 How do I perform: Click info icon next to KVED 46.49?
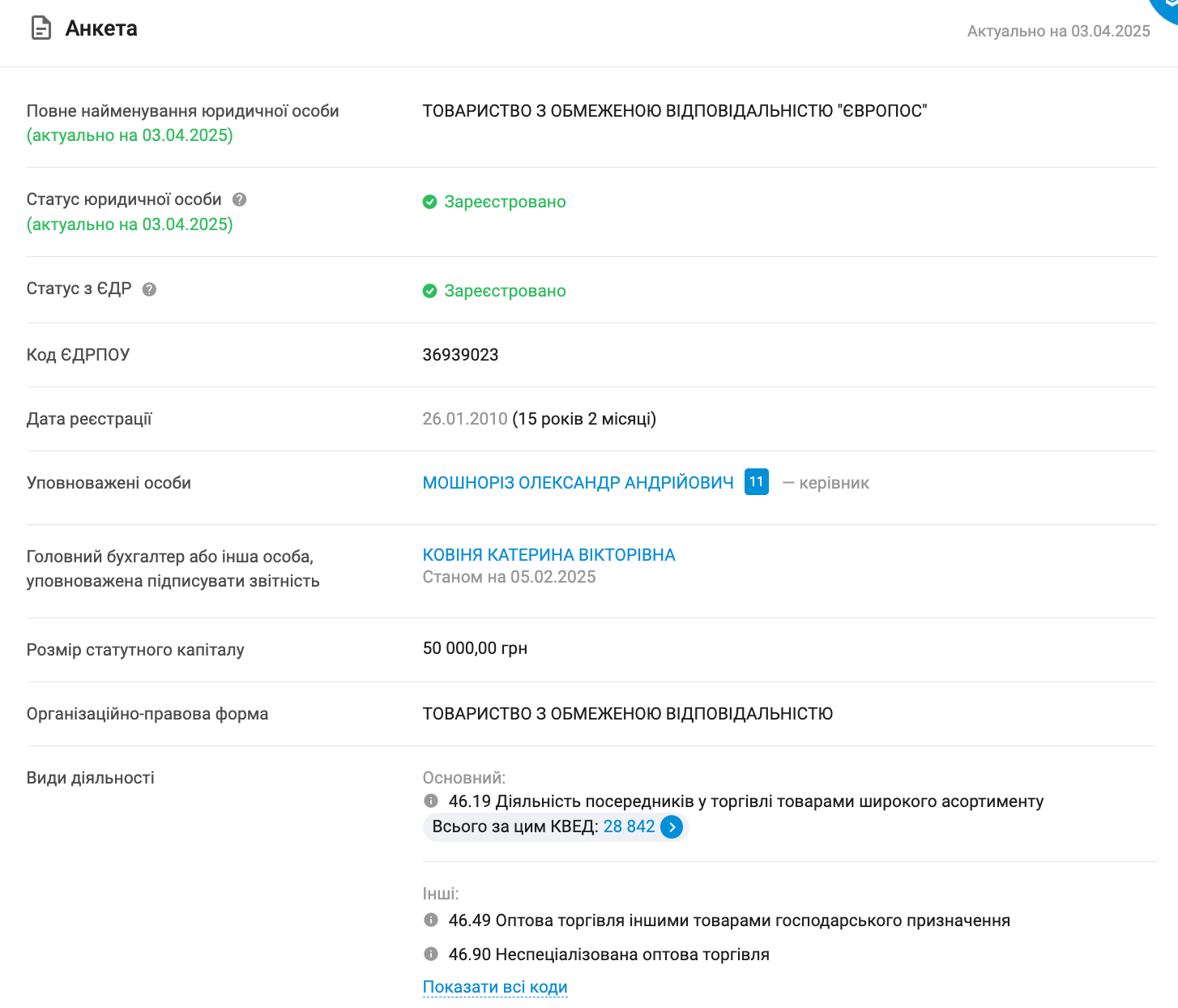[x=431, y=920]
